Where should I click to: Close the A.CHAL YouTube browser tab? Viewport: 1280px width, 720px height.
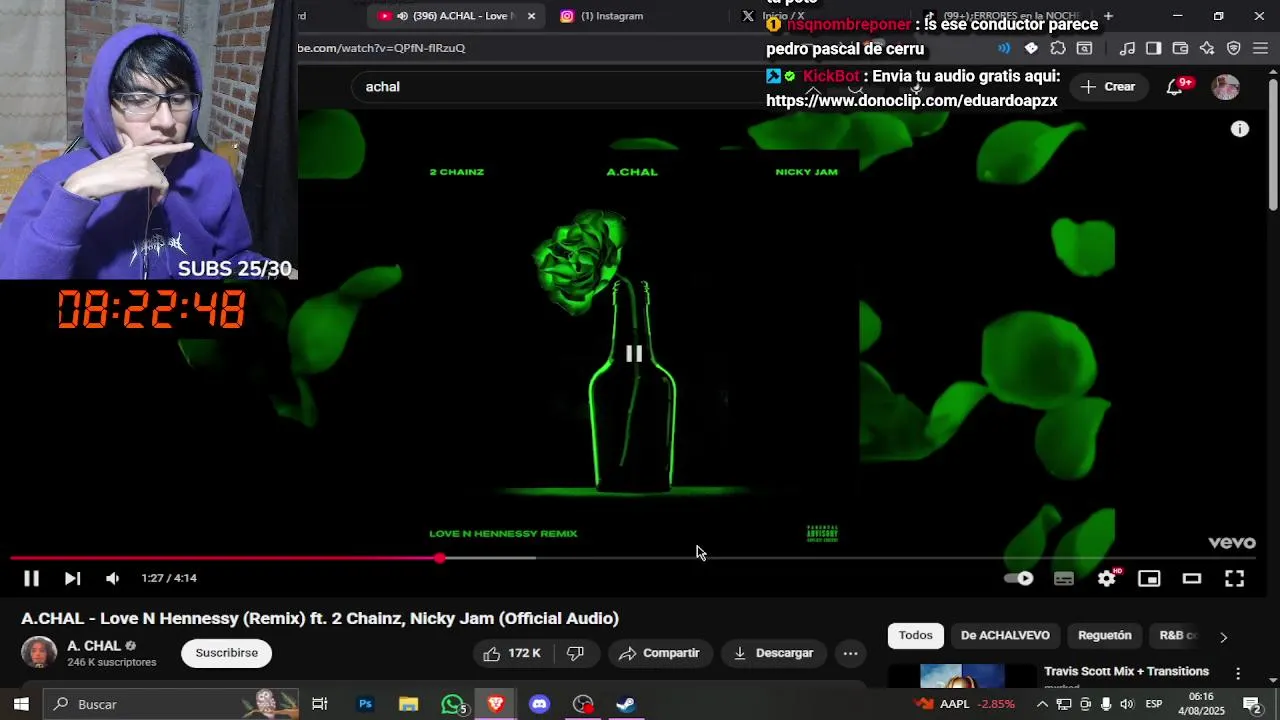pyautogui.click(x=531, y=16)
